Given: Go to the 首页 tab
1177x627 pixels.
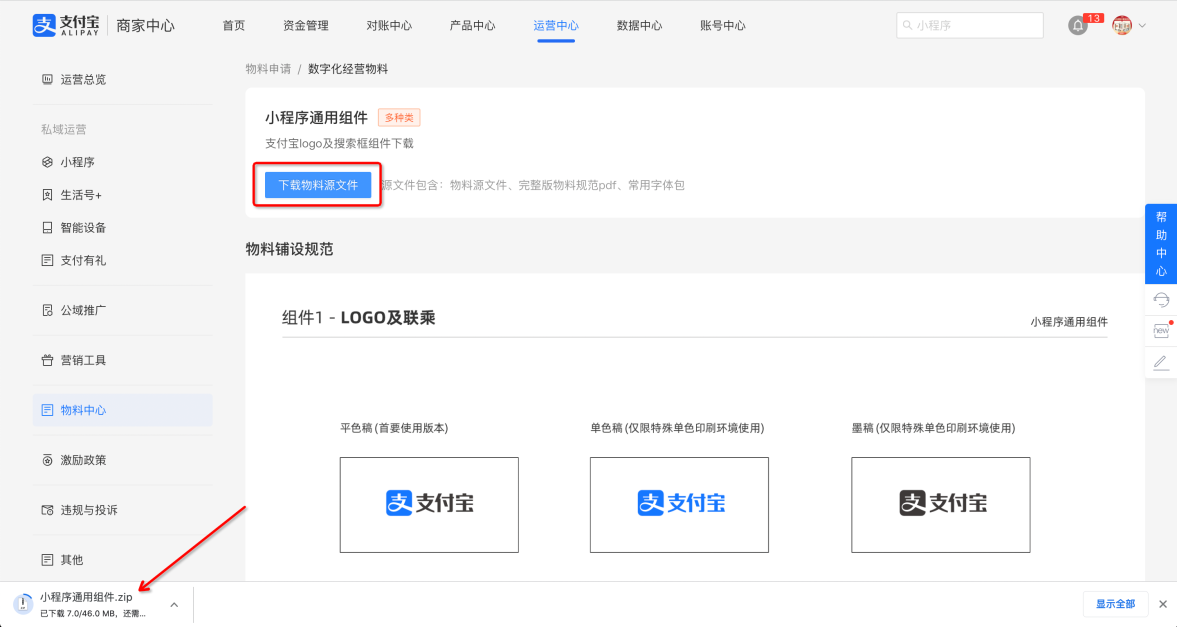Looking at the screenshot, I should [233, 26].
